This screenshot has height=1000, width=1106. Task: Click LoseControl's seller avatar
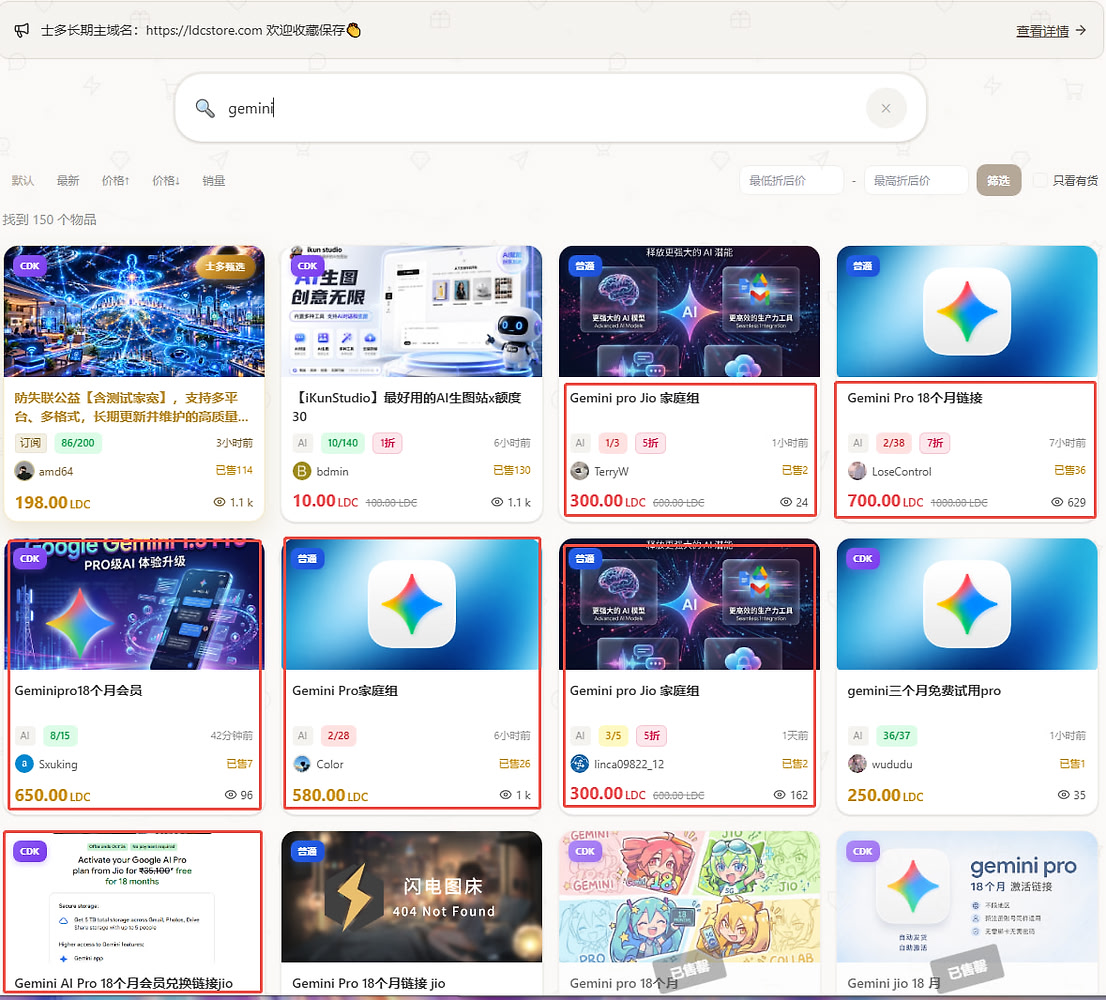pos(857,471)
